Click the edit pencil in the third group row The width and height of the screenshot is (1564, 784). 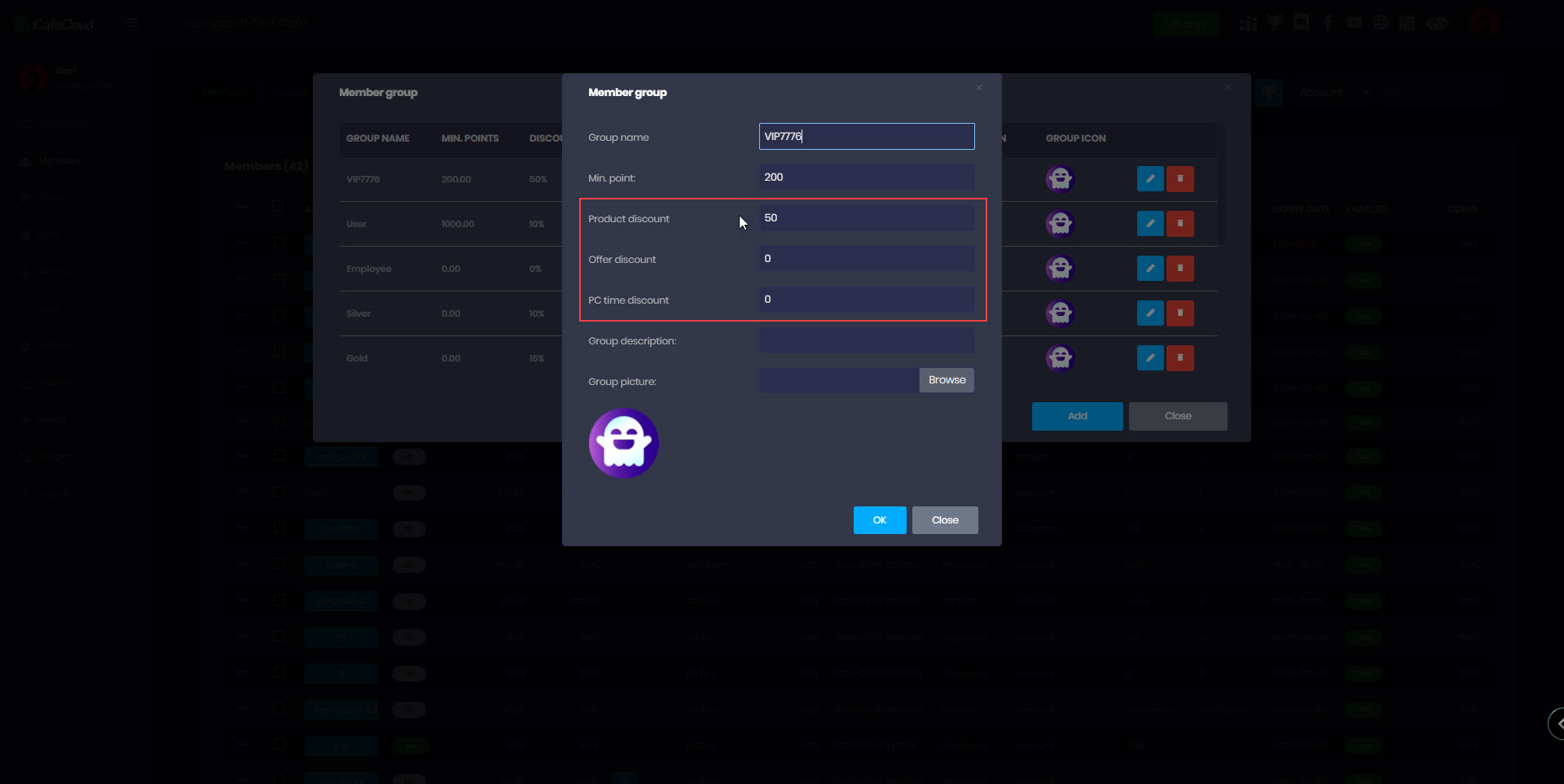point(1149,269)
